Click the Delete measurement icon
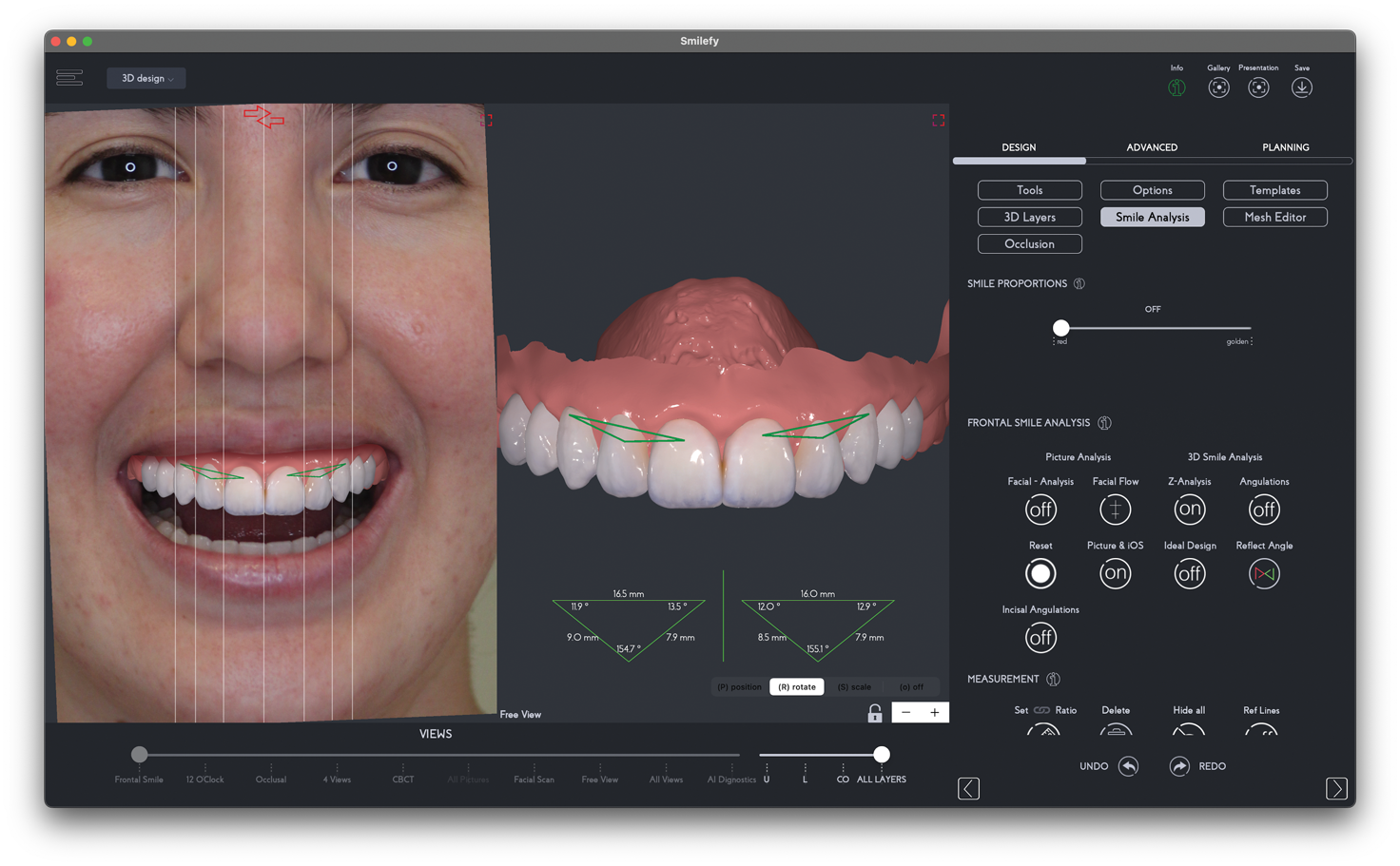The image size is (1400, 866). (1116, 730)
